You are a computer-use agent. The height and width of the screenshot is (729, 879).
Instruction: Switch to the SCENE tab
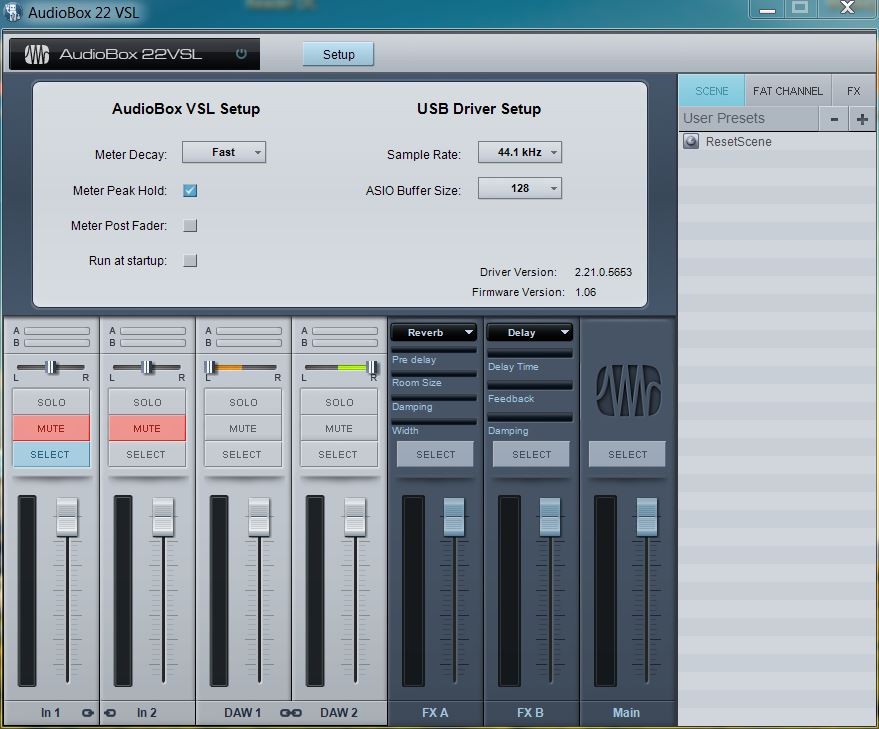[711, 91]
